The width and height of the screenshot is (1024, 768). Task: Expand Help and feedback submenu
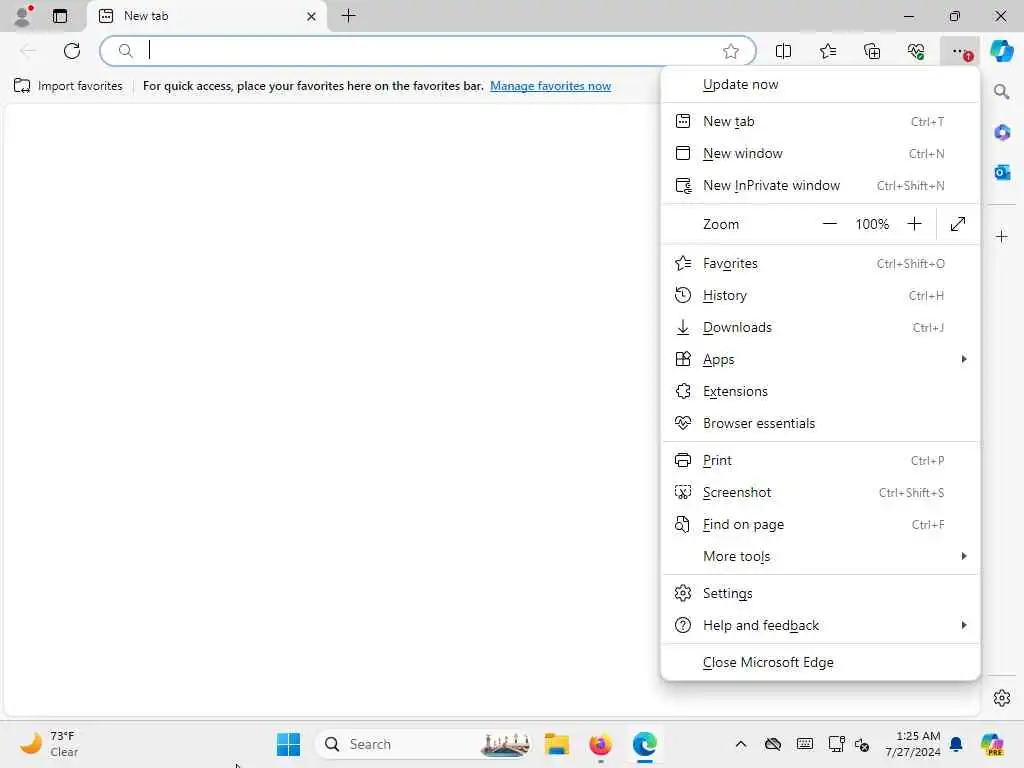pyautogui.click(x=820, y=626)
